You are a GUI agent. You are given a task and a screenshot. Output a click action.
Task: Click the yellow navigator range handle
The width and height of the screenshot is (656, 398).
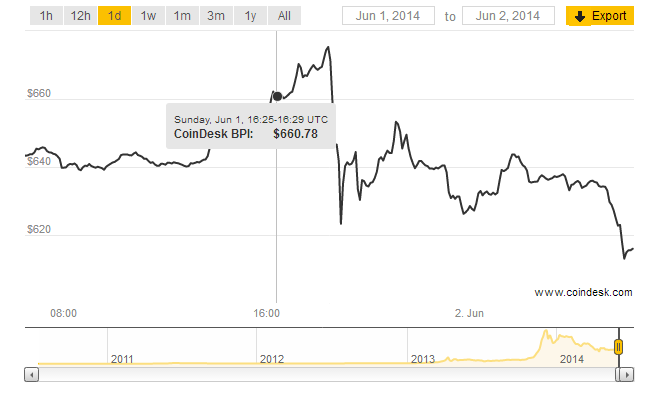(x=618, y=347)
